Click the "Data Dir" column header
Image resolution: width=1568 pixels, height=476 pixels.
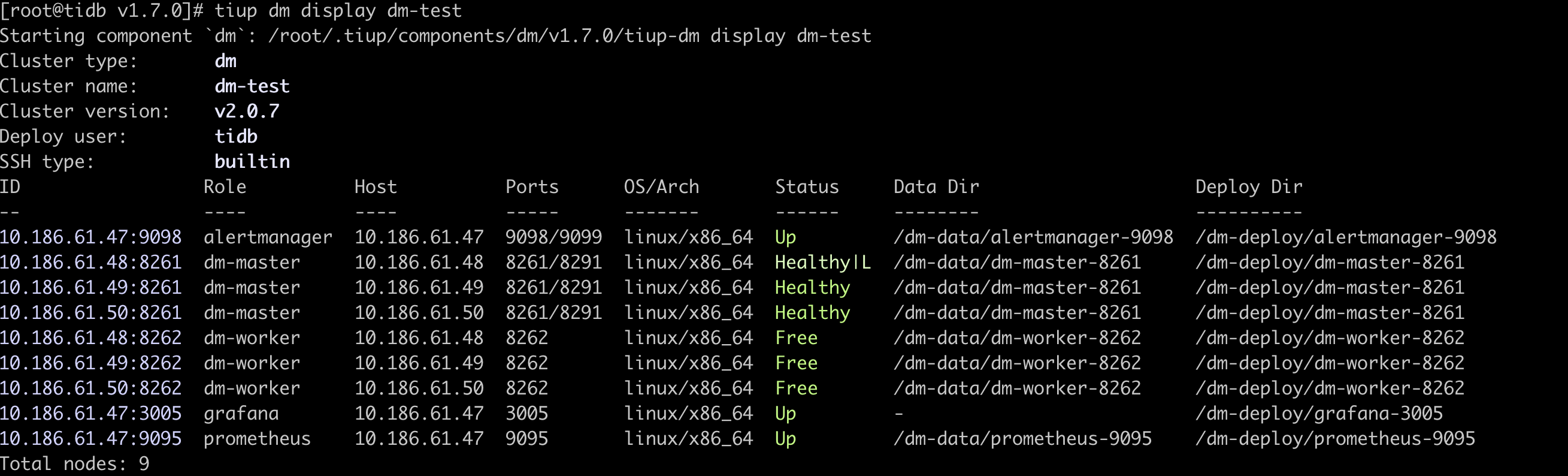[x=936, y=187]
